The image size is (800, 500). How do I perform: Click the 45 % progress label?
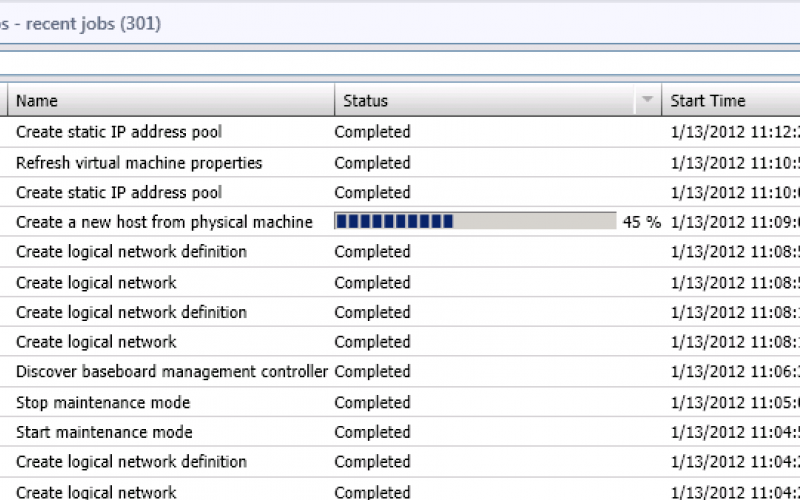[641, 222]
